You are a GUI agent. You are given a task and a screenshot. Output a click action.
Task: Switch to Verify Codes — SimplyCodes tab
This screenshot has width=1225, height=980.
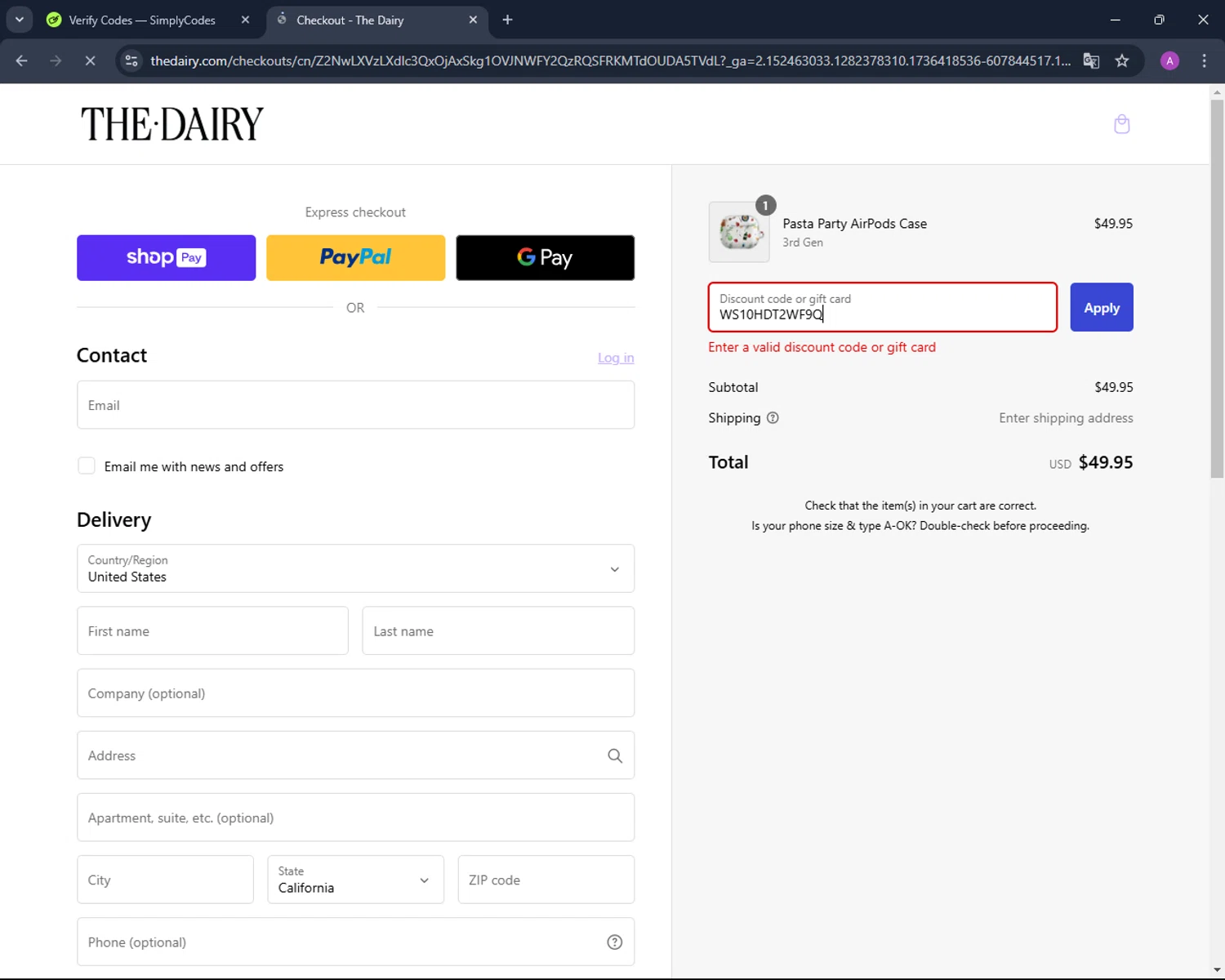[x=142, y=20]
